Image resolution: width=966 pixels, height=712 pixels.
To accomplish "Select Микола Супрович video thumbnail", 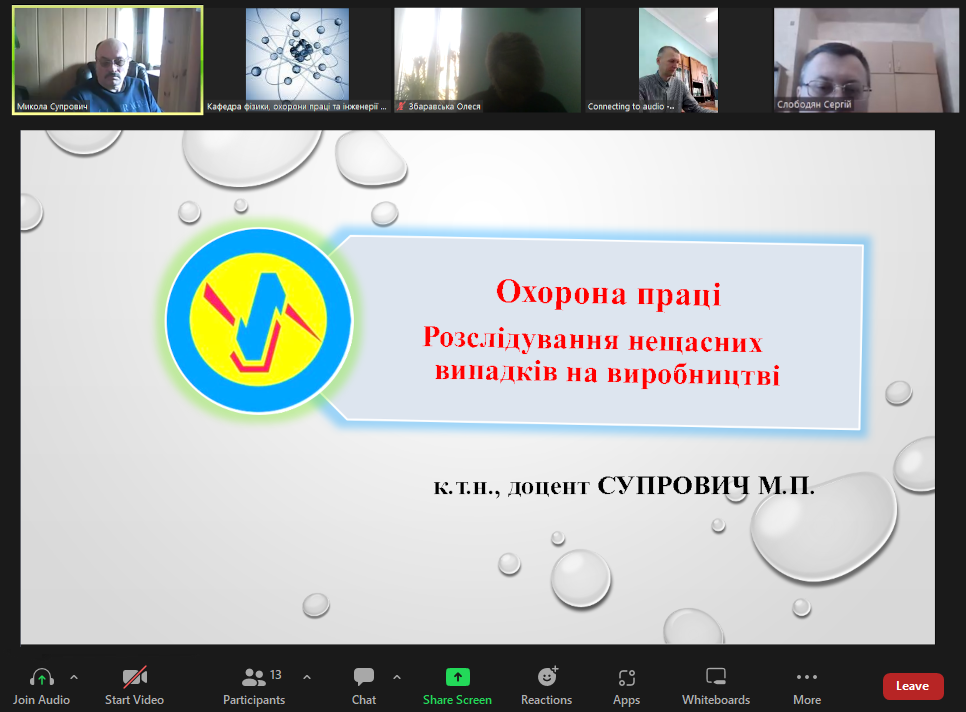I will [108, 60].
